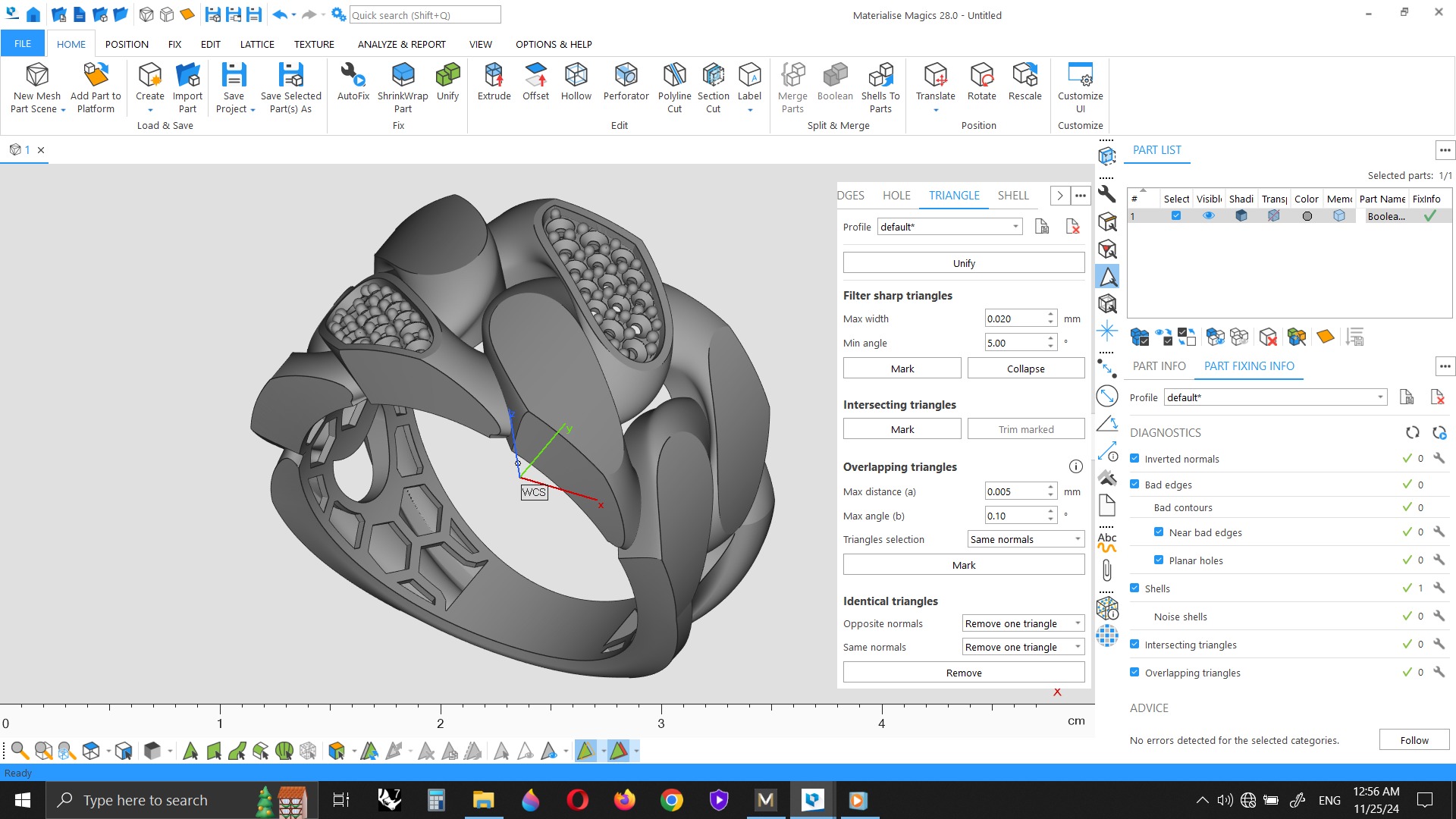Open the Overlapping triangles info icon

pos(1075,466)
